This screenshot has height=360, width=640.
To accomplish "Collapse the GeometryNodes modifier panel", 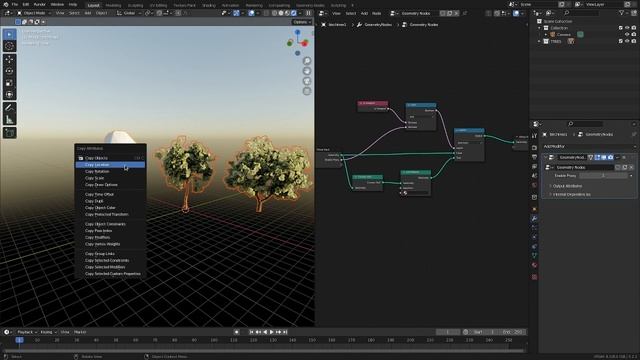I will point(545,157).
